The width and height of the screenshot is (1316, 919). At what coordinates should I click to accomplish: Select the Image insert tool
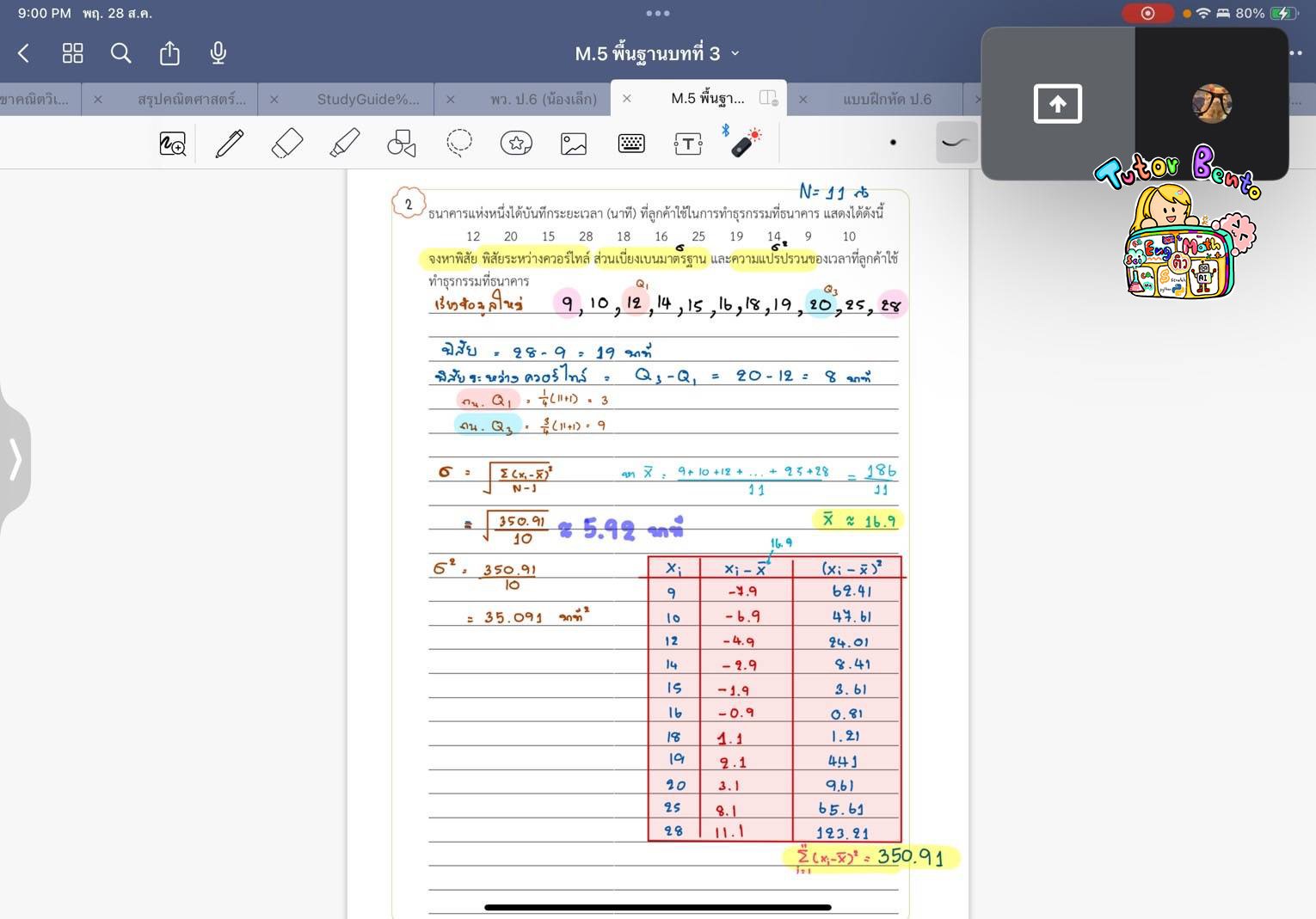pos(574,144)
